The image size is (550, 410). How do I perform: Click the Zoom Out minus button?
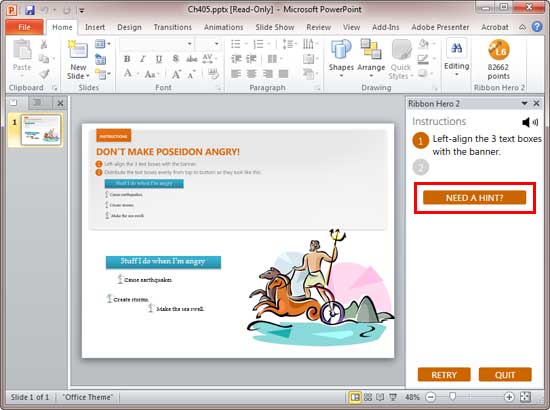coord(430,397)
